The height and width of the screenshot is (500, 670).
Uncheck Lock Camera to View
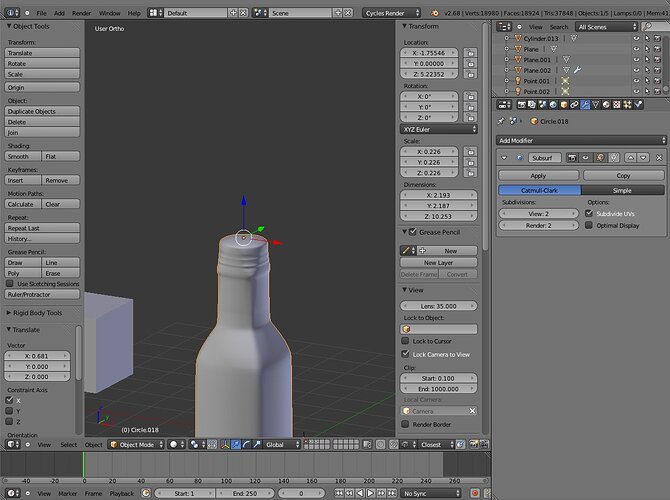point(405,354)
